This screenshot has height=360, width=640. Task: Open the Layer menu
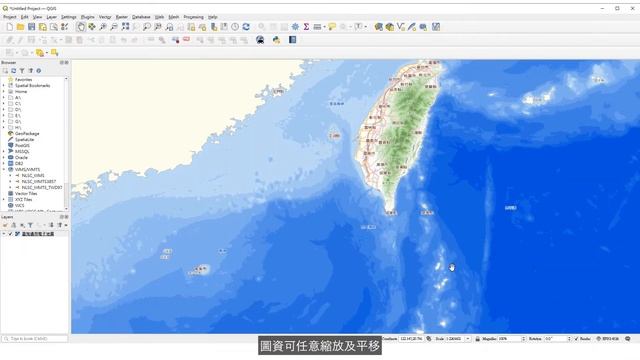51,17
